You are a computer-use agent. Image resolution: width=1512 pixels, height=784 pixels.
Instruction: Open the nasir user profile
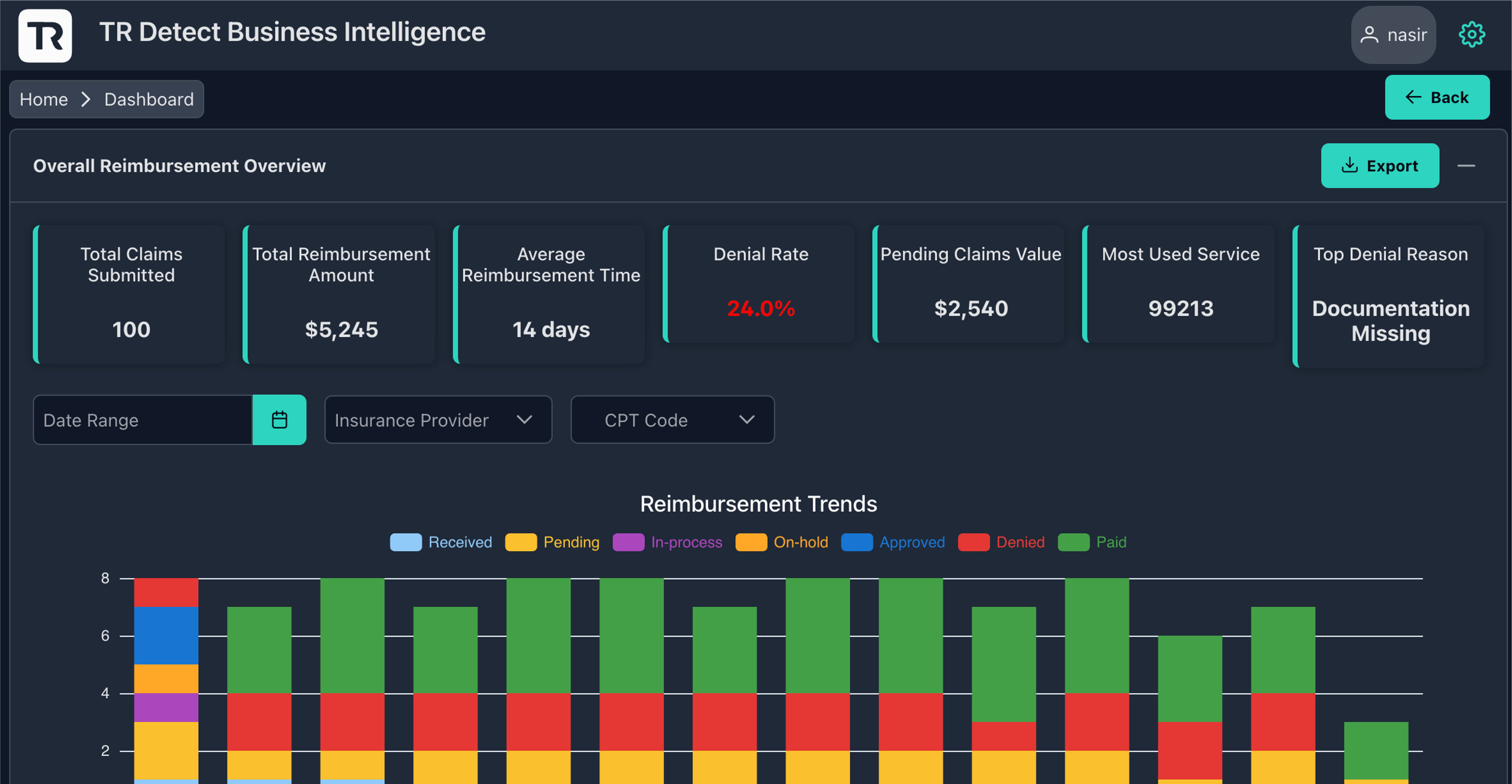pyautogui.click(x=1394, y=35)
